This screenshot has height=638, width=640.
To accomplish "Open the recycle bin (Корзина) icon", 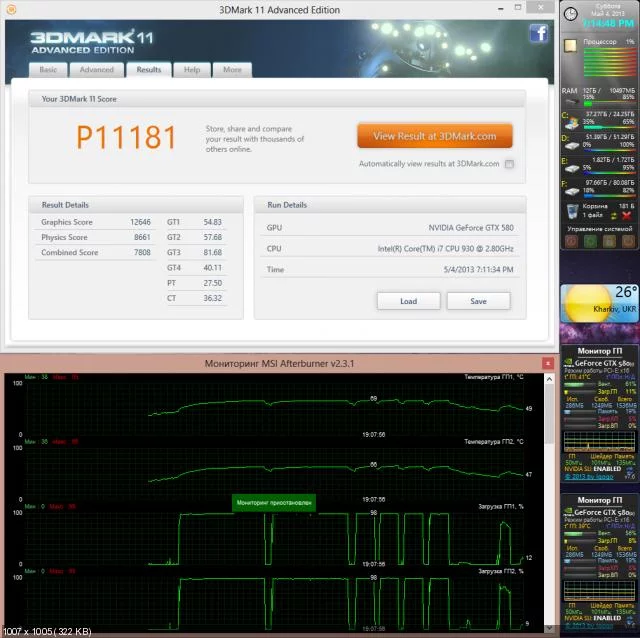I will 573,211.
